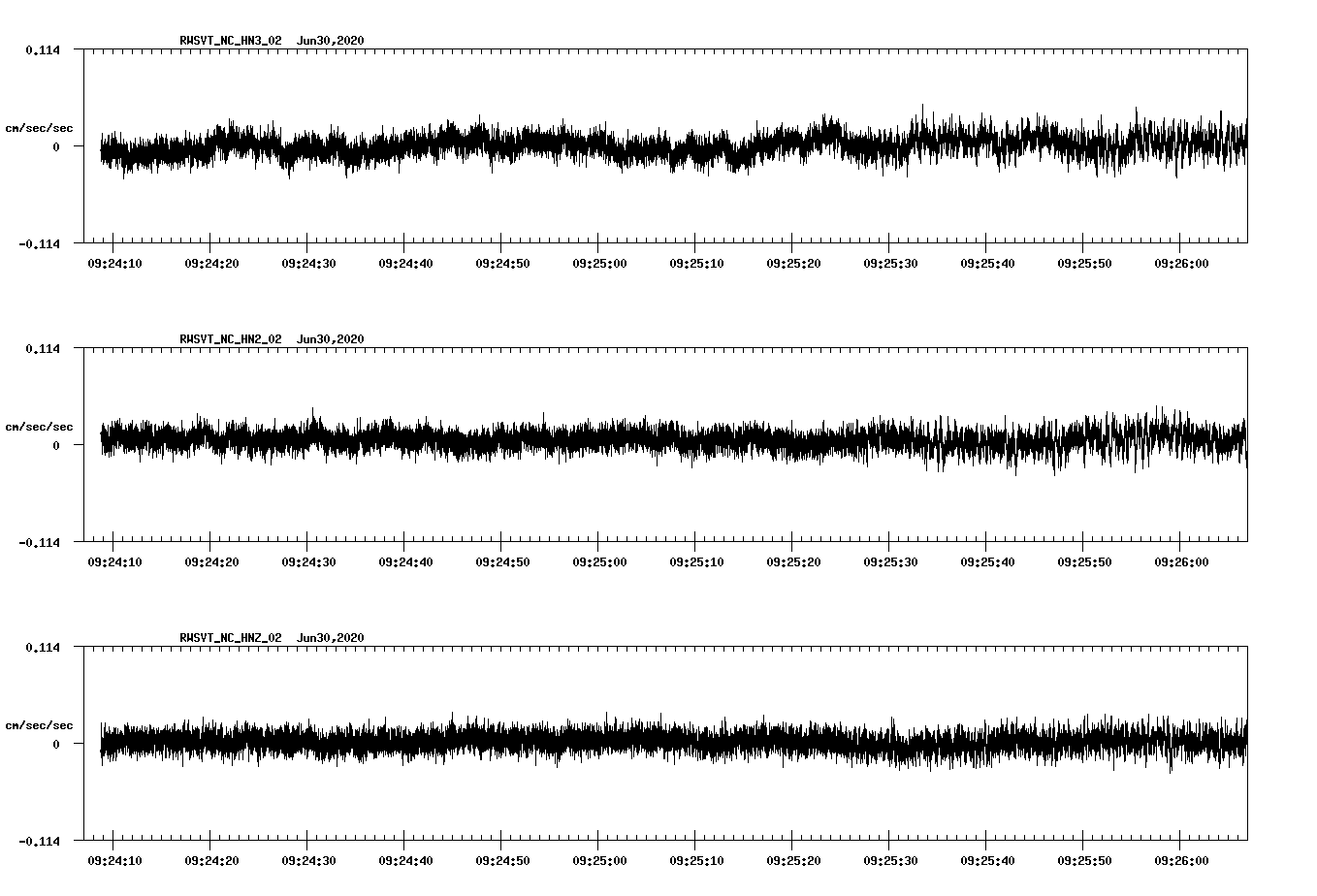Pick the 09:25:00 time label under HNZ plot
This screenshot has height=896, width=1317.
pyautogui.click(x=599, y=860)
